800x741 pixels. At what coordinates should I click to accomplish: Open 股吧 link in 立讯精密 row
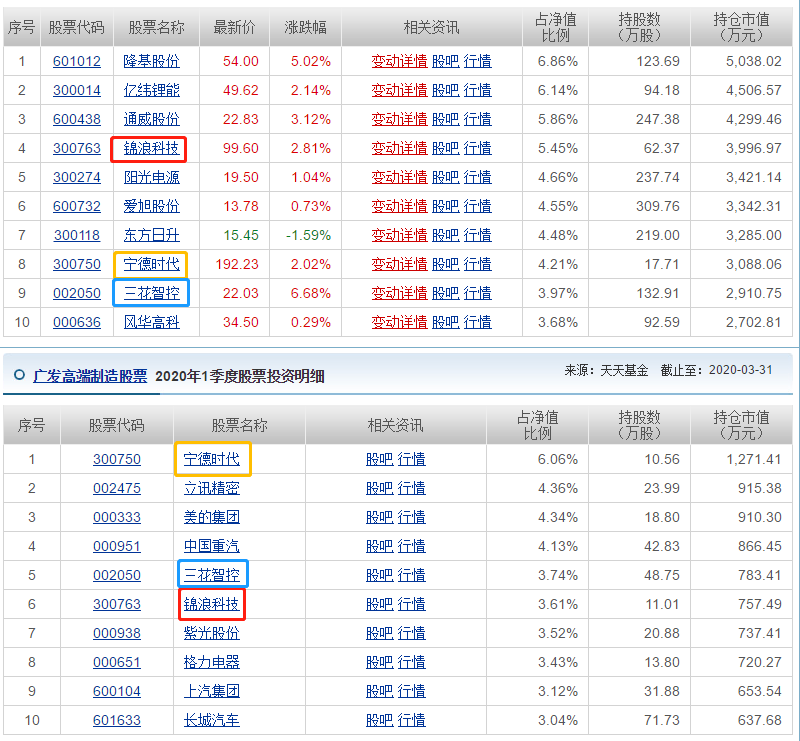coord(380,488)
